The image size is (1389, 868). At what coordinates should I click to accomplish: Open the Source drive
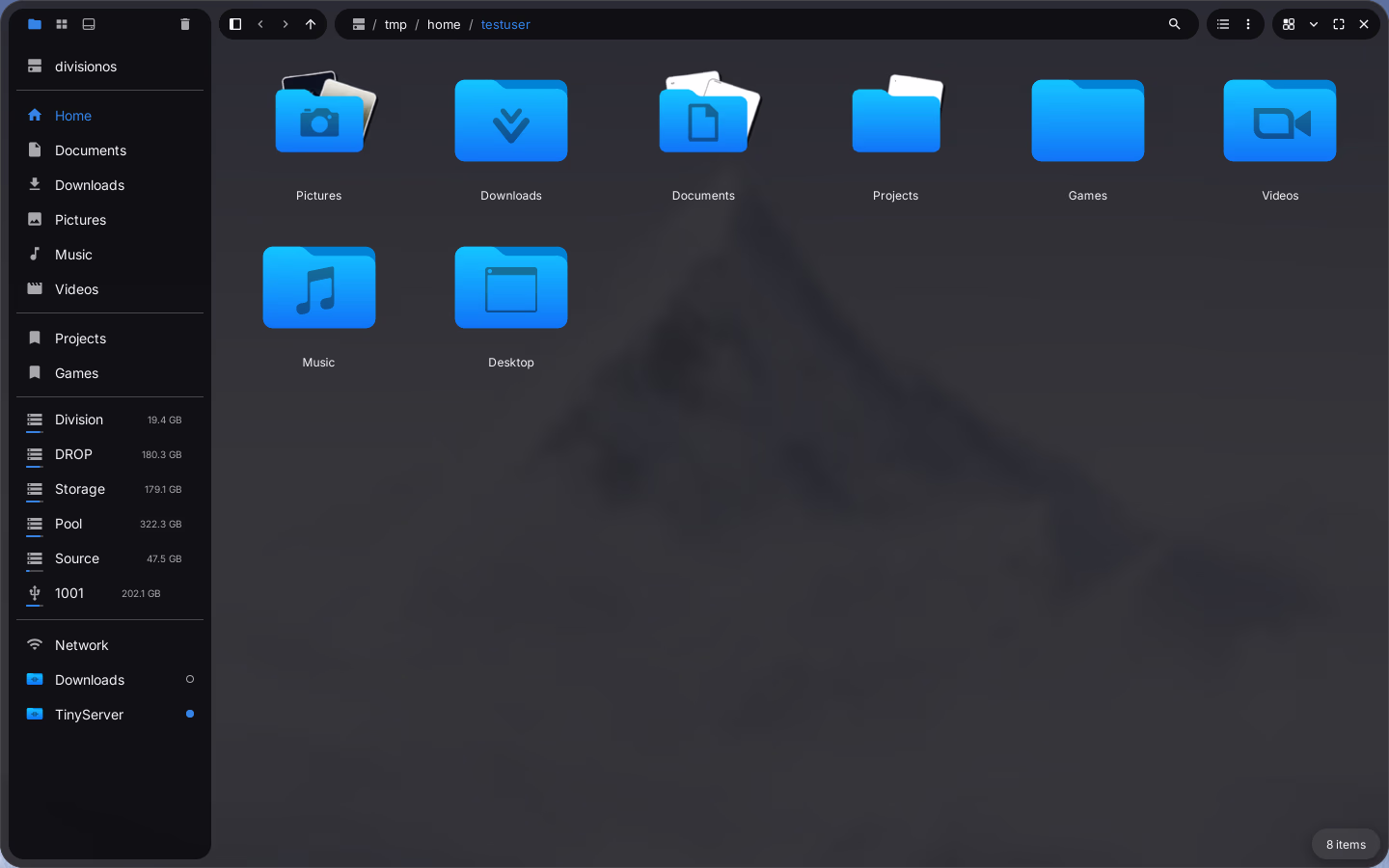[x=110, y=558]
